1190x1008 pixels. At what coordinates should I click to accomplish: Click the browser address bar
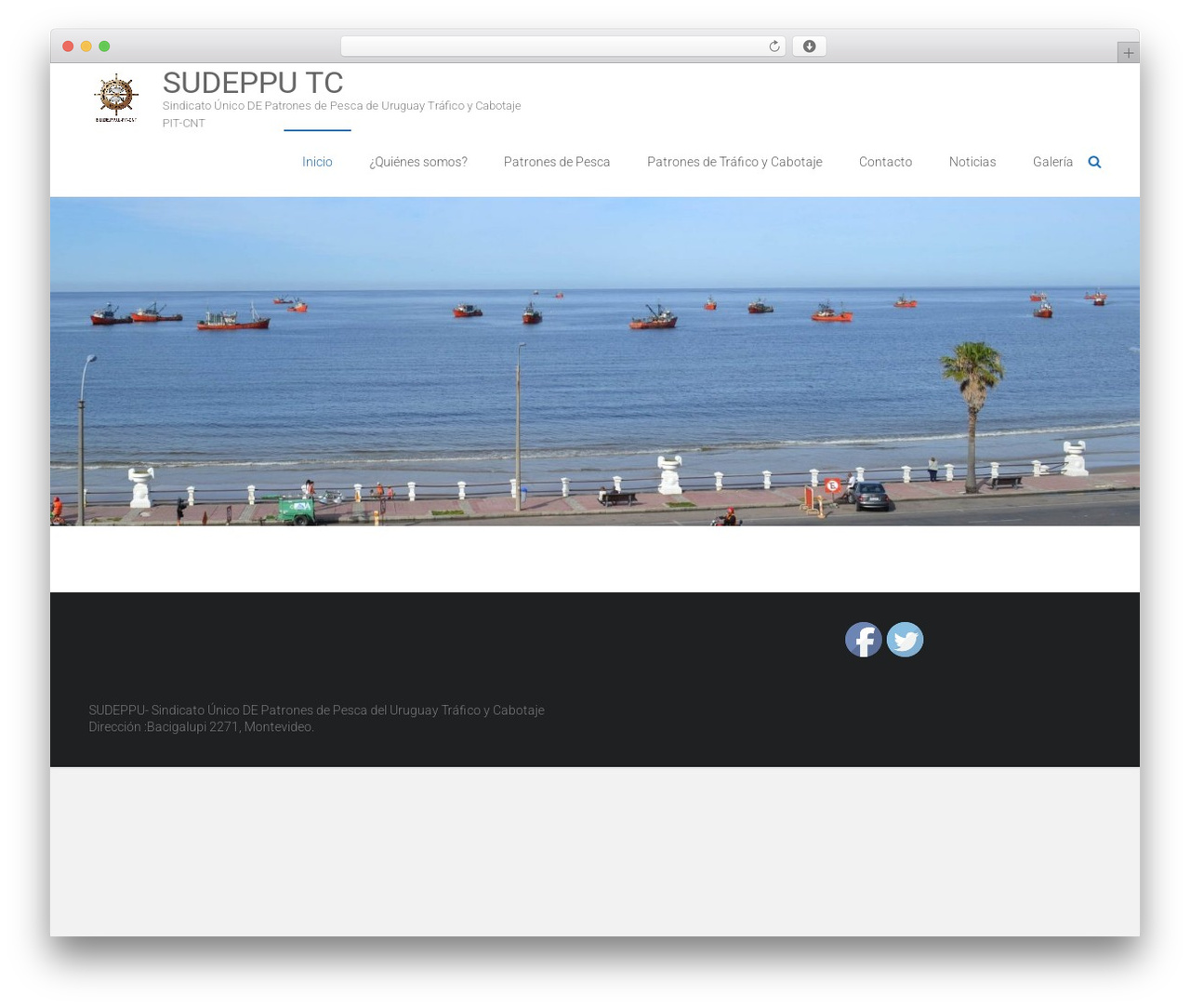563,46
